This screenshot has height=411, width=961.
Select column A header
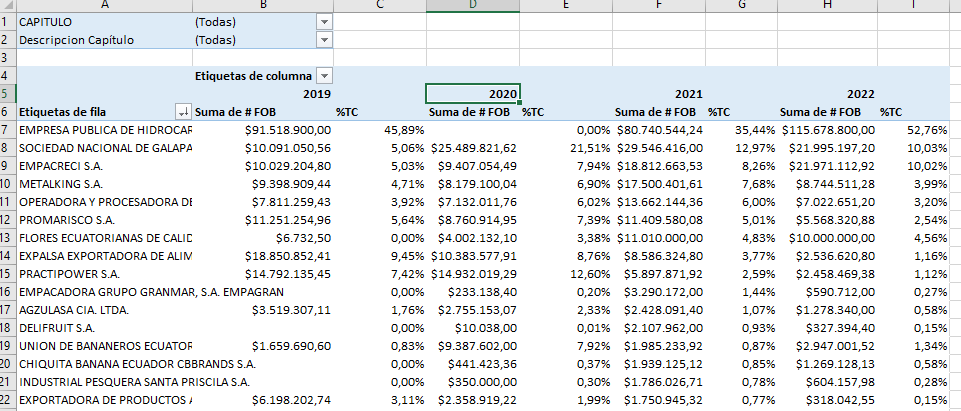click(105, 6)
